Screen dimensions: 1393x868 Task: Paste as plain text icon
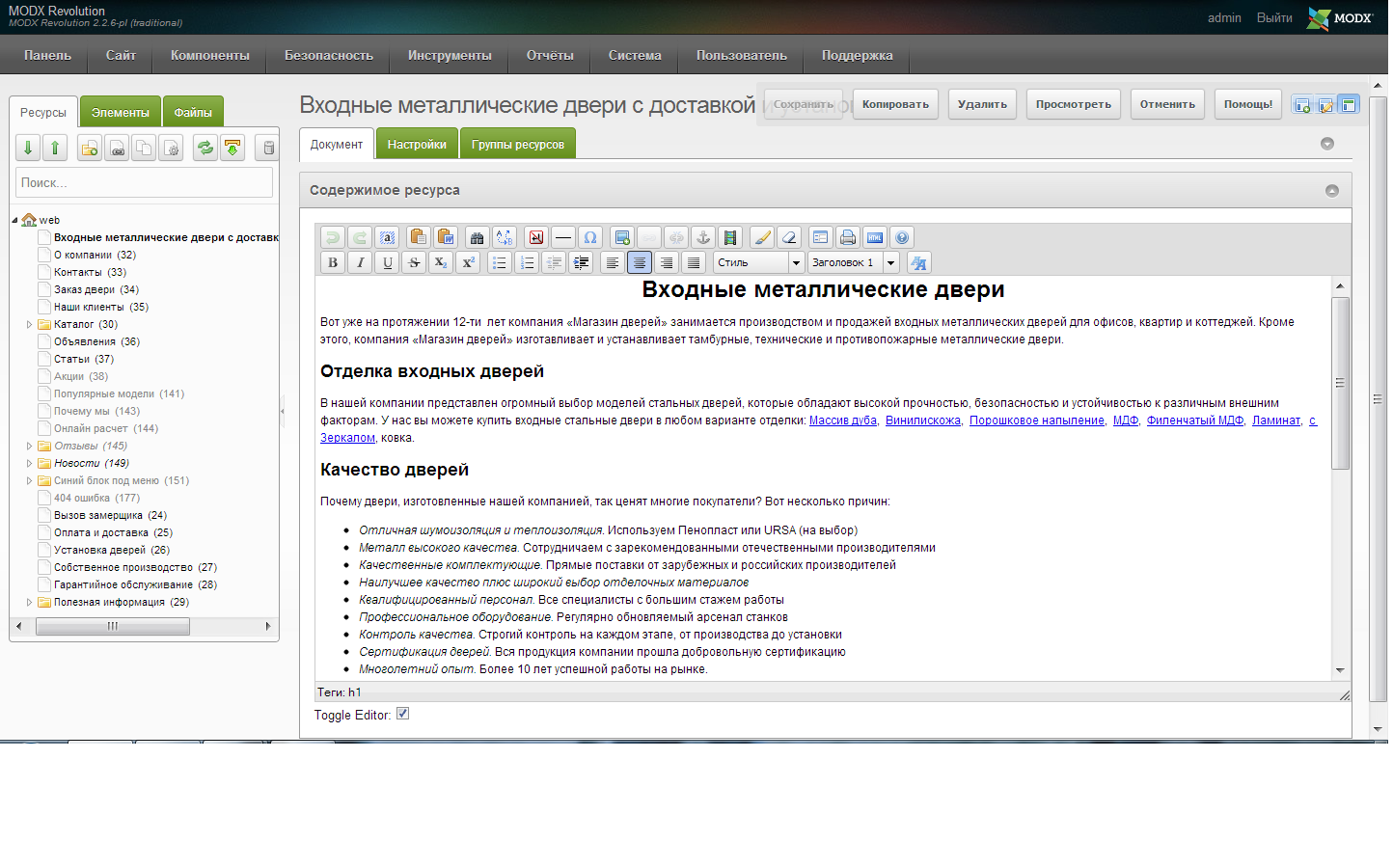[418, 237]
